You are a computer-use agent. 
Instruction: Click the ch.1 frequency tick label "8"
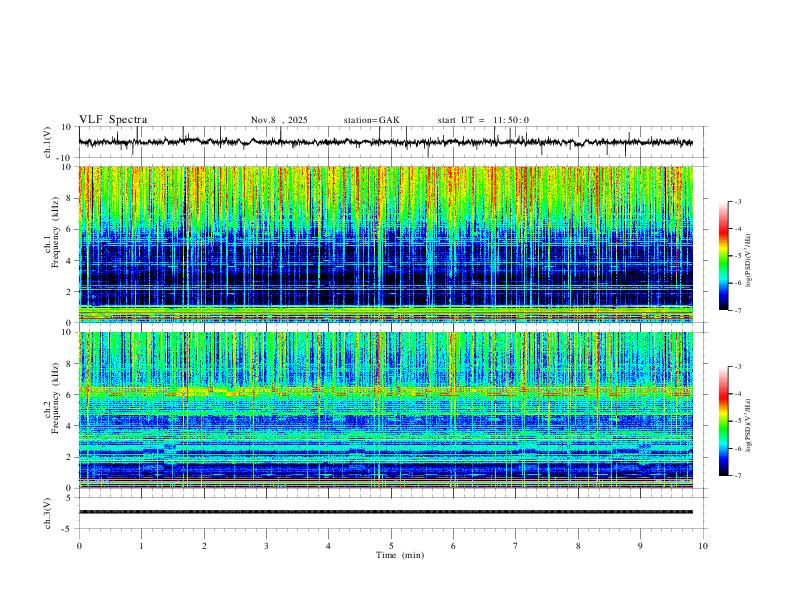click(69, 198)
